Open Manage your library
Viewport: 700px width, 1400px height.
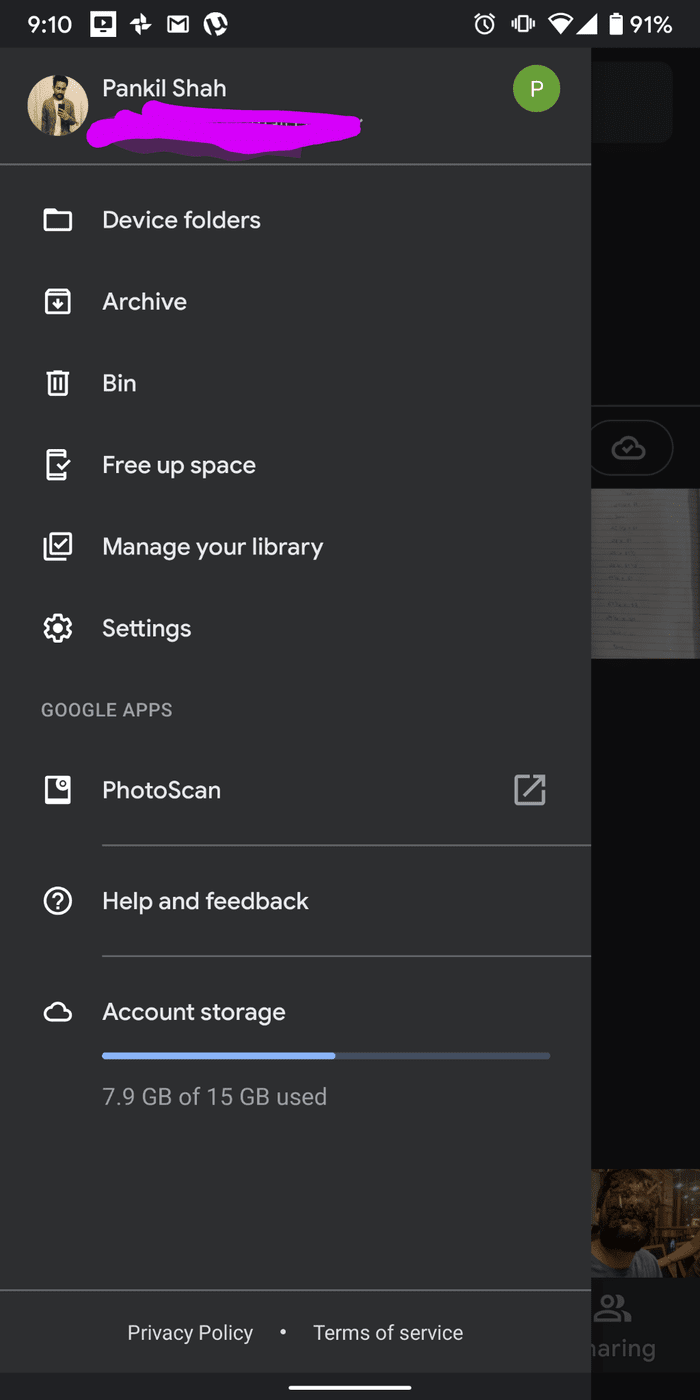[x=295, y=547]
